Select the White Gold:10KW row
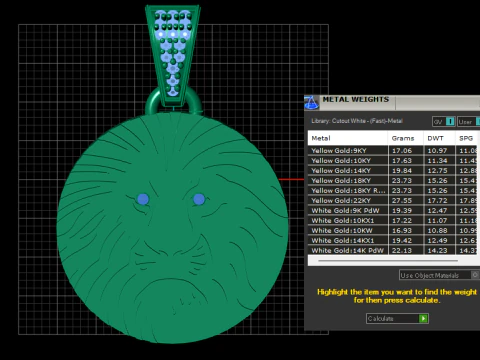 pos(392,230)
